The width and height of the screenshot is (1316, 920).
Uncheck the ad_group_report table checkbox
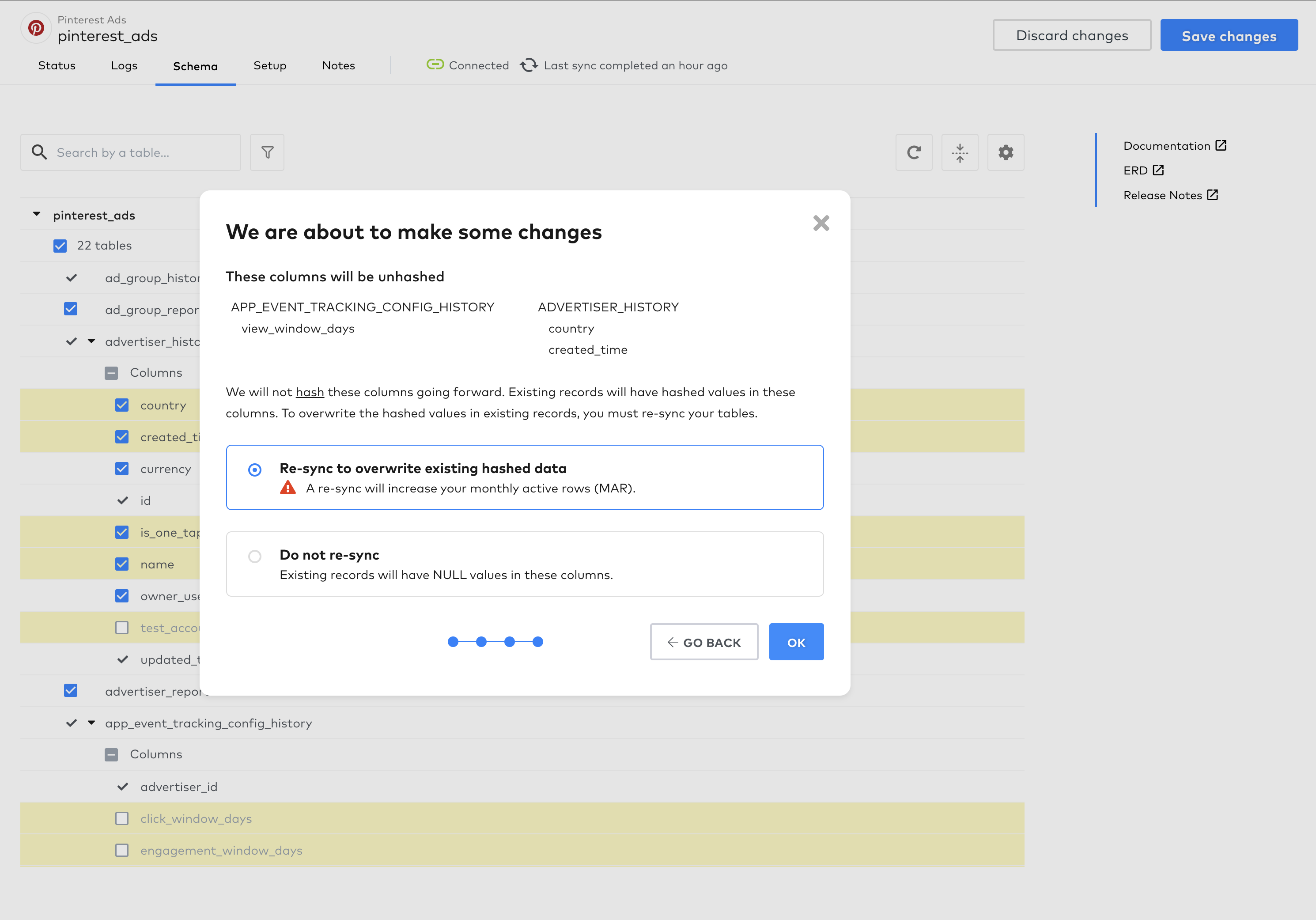(71, 309)
